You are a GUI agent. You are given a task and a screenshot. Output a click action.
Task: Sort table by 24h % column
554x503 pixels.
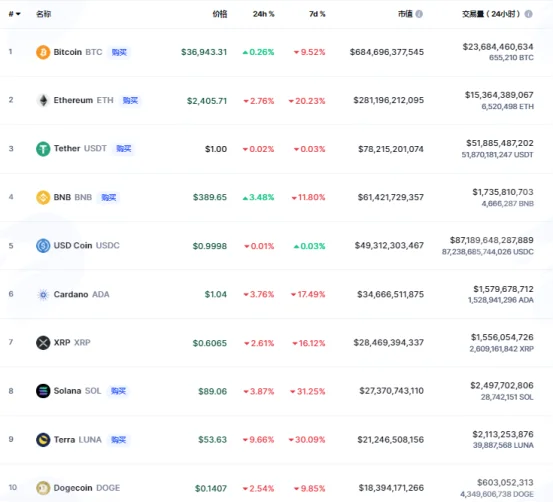point(263,14)
